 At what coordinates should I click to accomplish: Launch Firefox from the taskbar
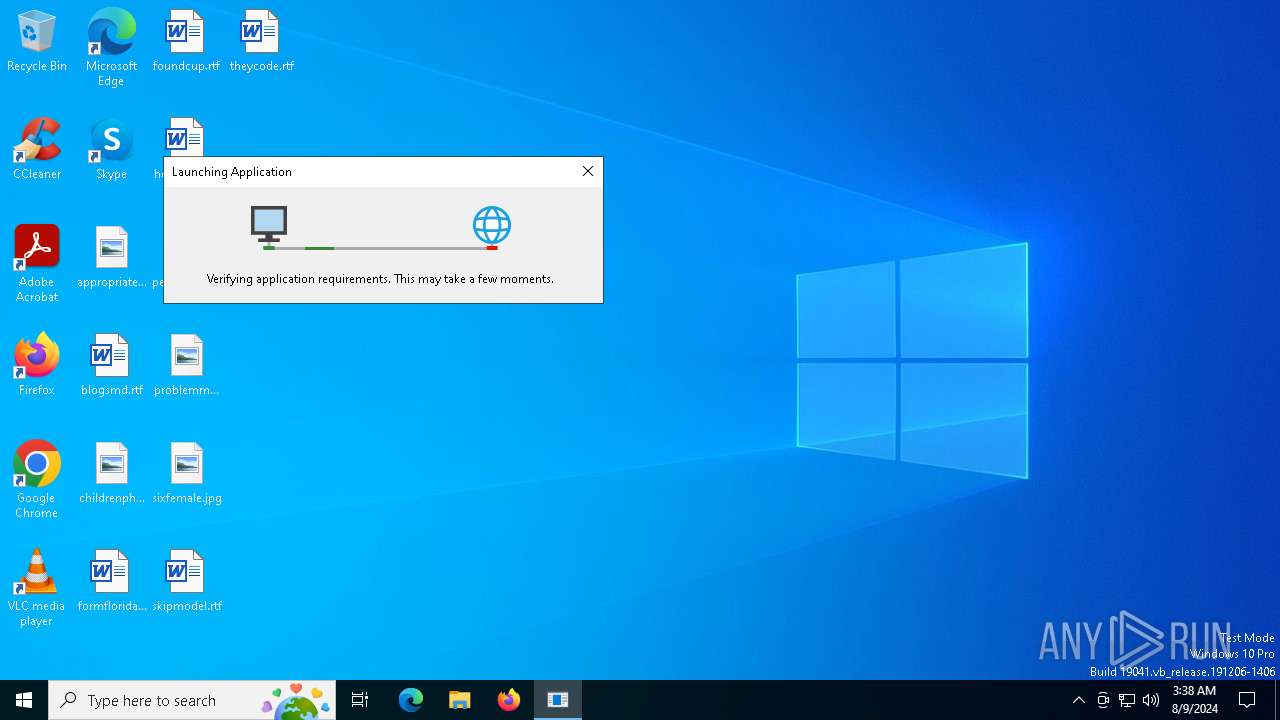point(509,700)
